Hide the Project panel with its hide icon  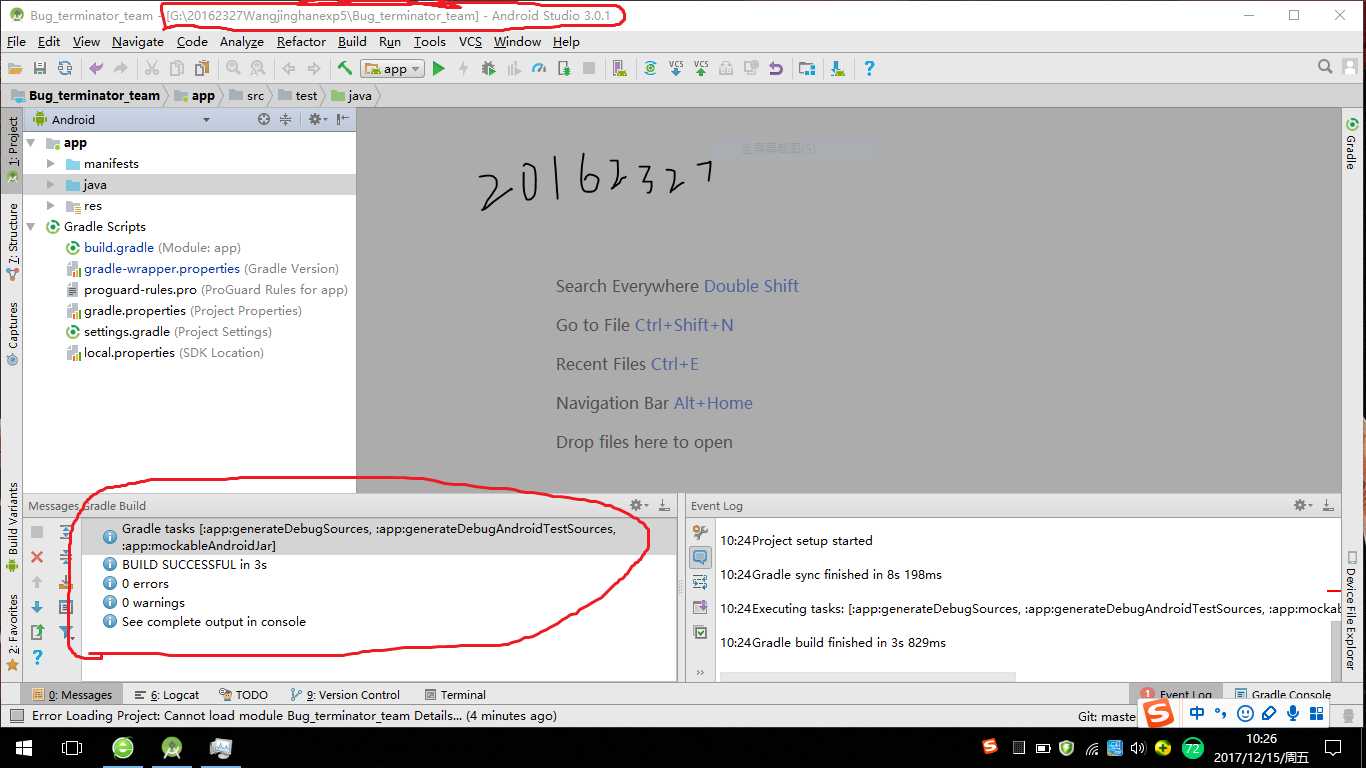click(x=343, y=119)
